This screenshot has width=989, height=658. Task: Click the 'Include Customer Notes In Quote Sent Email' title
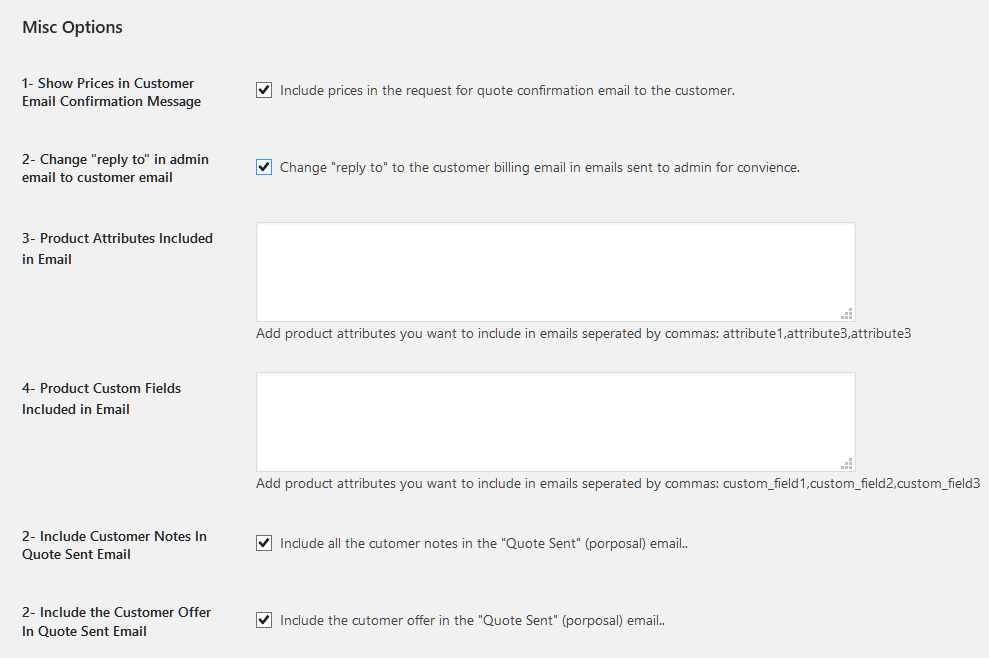coord(114,545)
